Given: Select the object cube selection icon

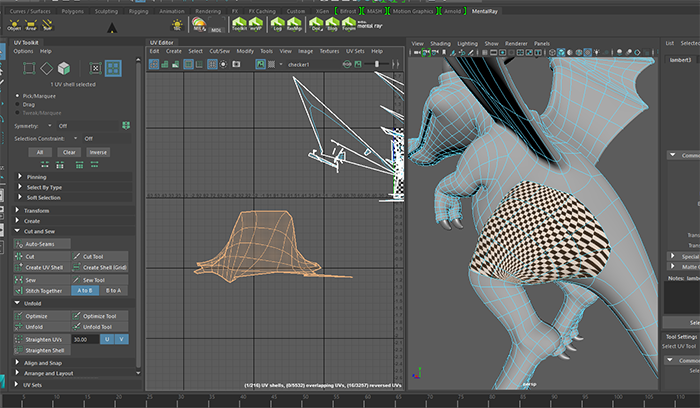Looking at the screenshot, I should pyautogui.click(x=63, y=68).
